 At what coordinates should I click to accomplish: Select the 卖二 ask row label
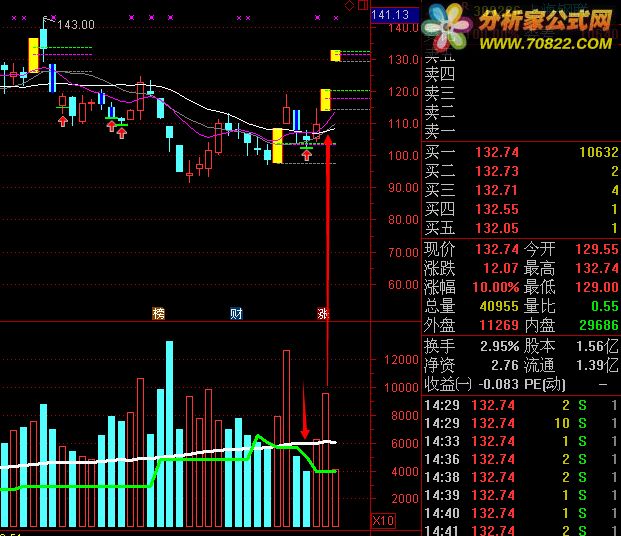(x=440, y=113)
